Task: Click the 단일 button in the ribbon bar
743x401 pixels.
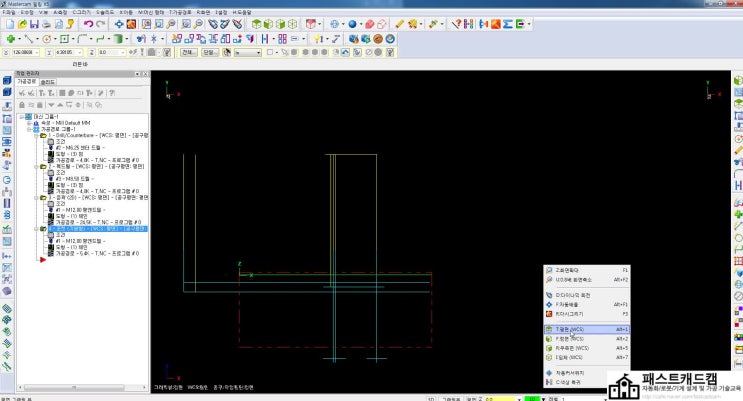Action: coord(208,51)
